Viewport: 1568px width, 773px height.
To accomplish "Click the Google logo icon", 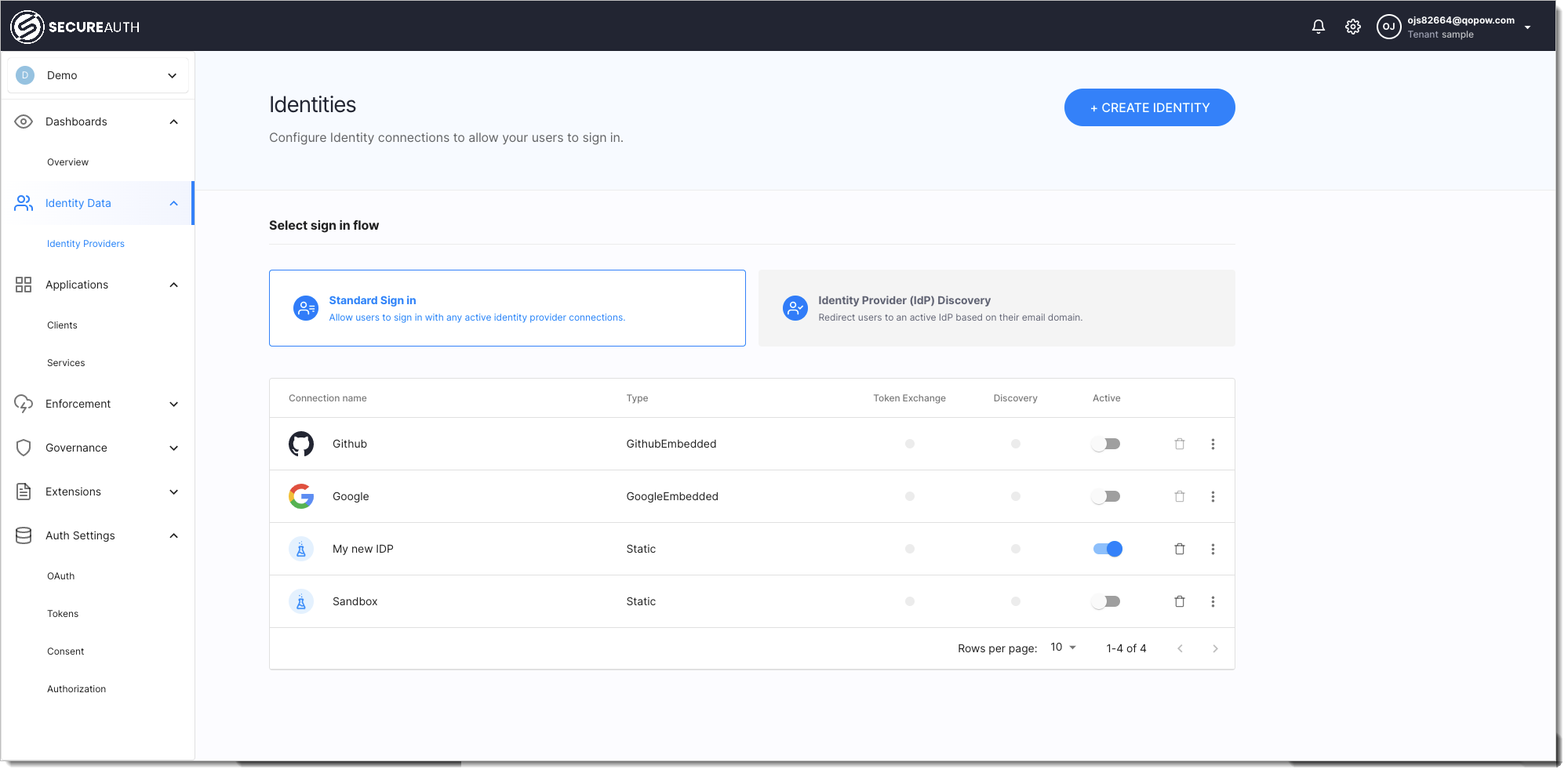I will point(301,496).
